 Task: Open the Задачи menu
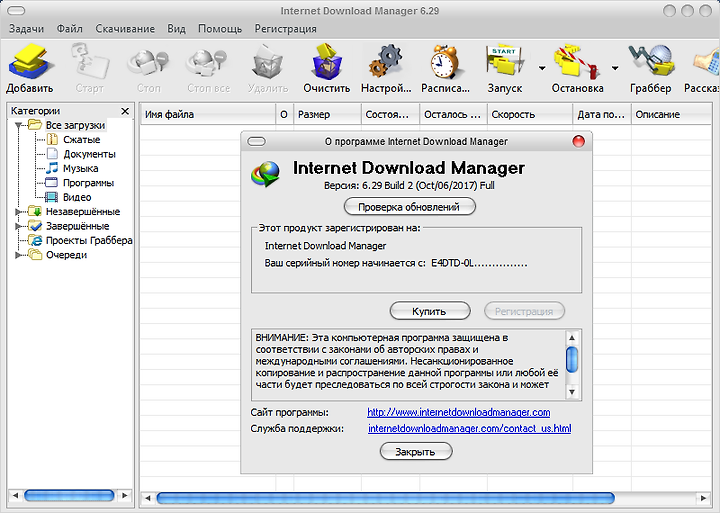pyautogui.click(x=26, y=28)
